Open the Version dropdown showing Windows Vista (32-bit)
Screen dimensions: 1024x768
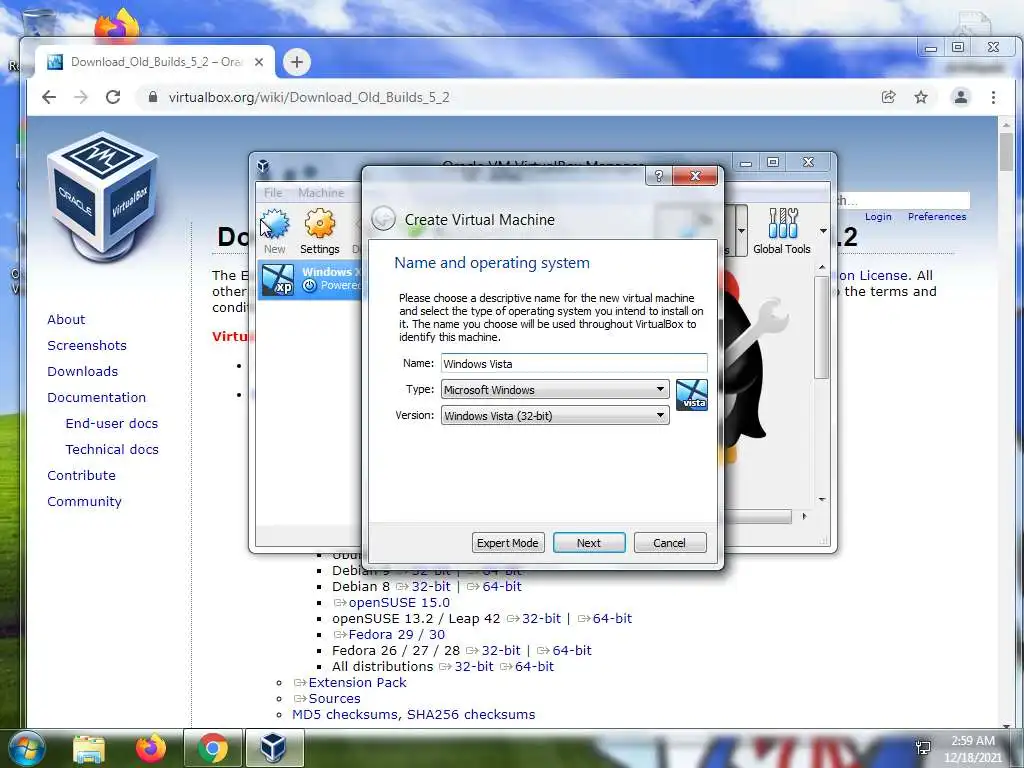point(555,415)
